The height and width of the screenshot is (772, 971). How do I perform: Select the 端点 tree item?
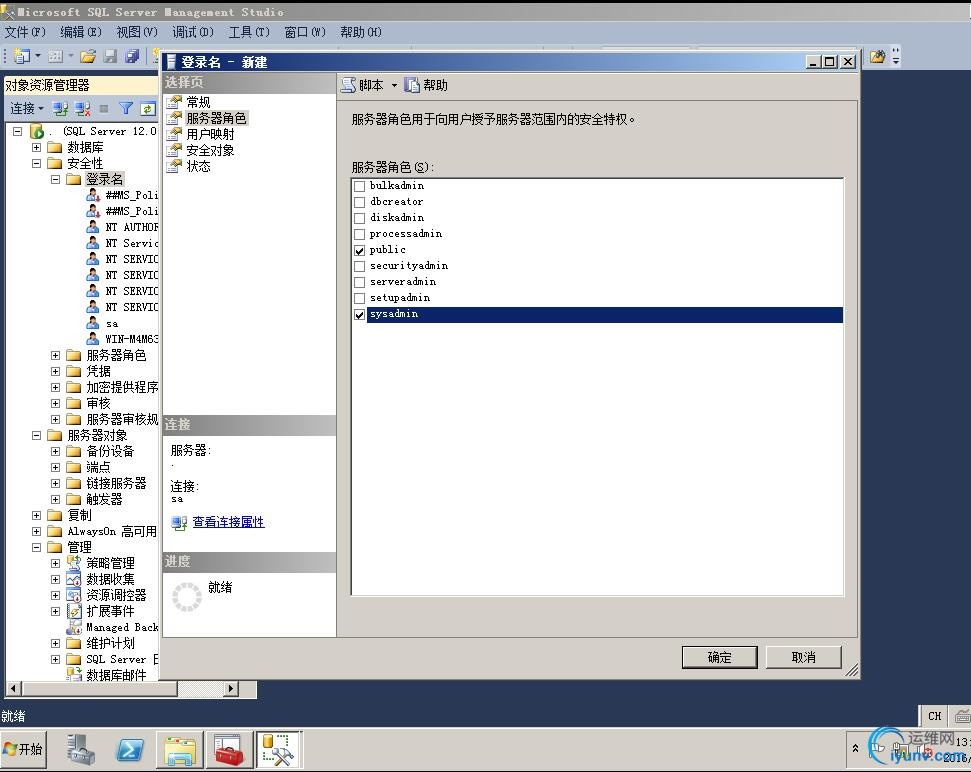tap(98, 467)
